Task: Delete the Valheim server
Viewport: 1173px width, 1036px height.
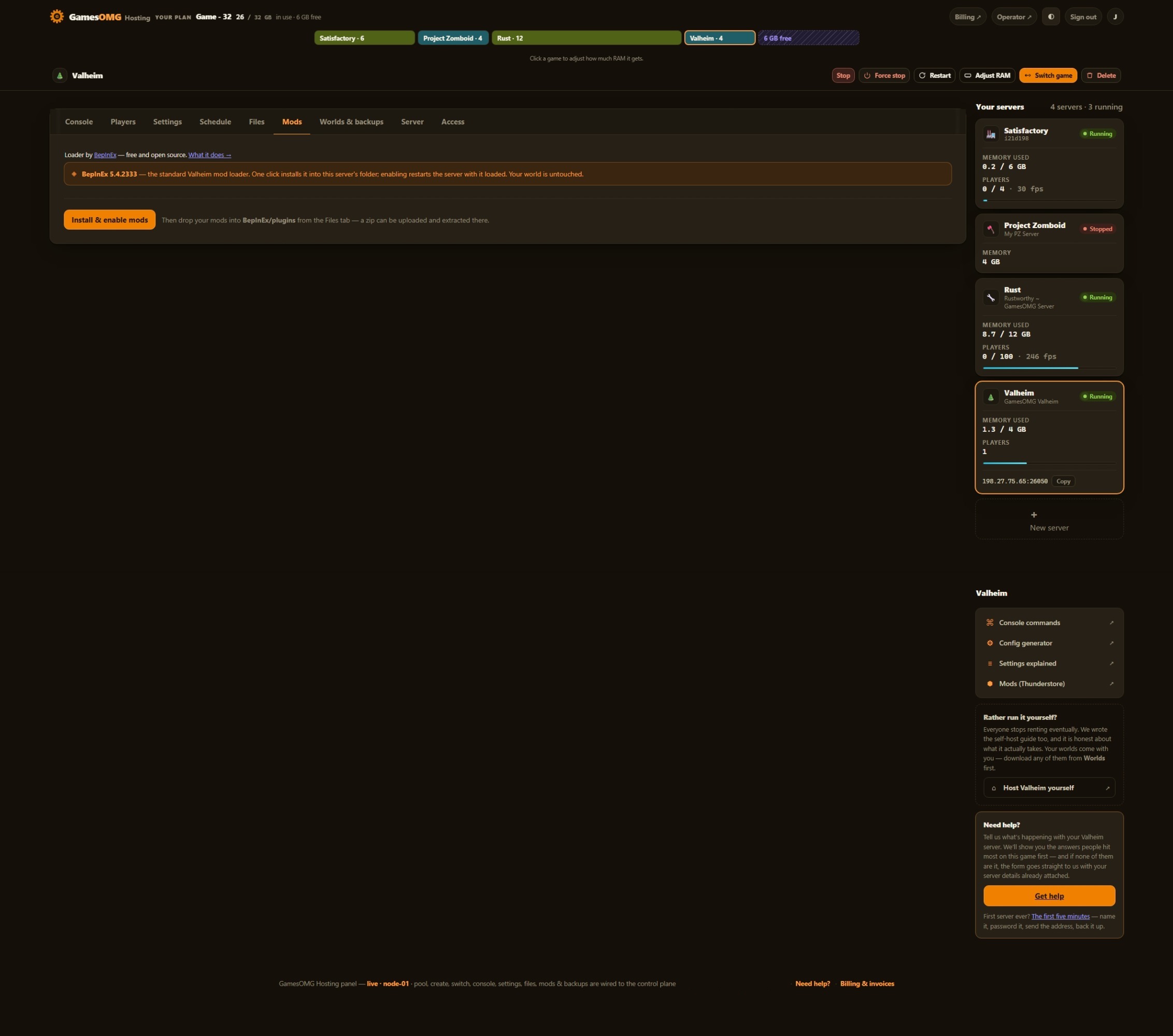Action: [1100, 75]
